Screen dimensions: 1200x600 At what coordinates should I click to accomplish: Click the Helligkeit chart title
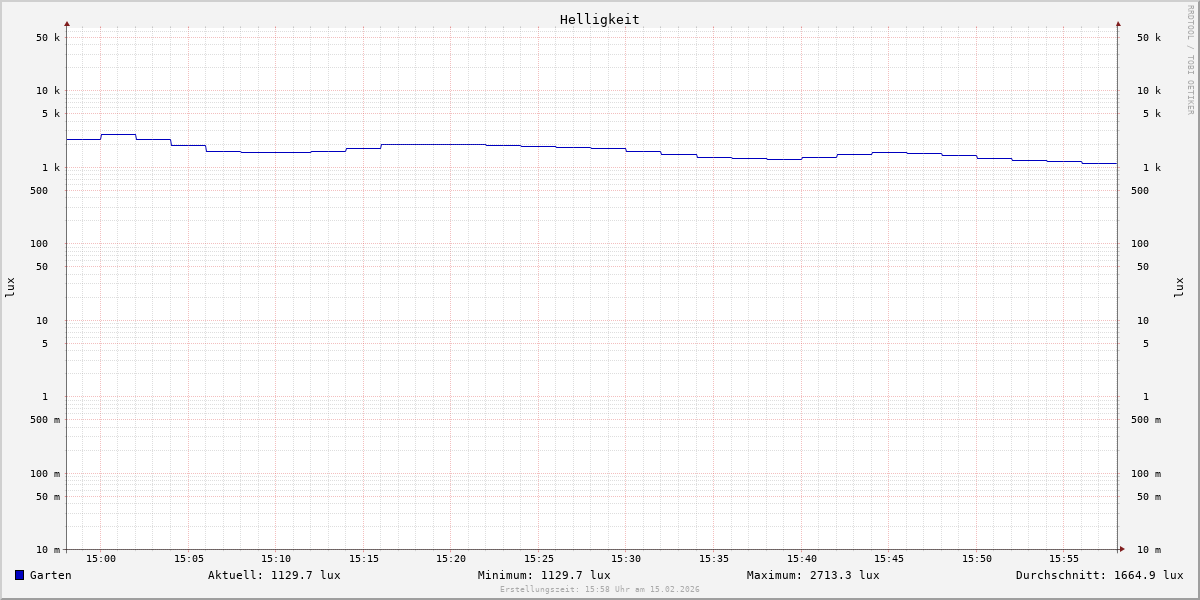pyautogui.click(x=599, y=19)
